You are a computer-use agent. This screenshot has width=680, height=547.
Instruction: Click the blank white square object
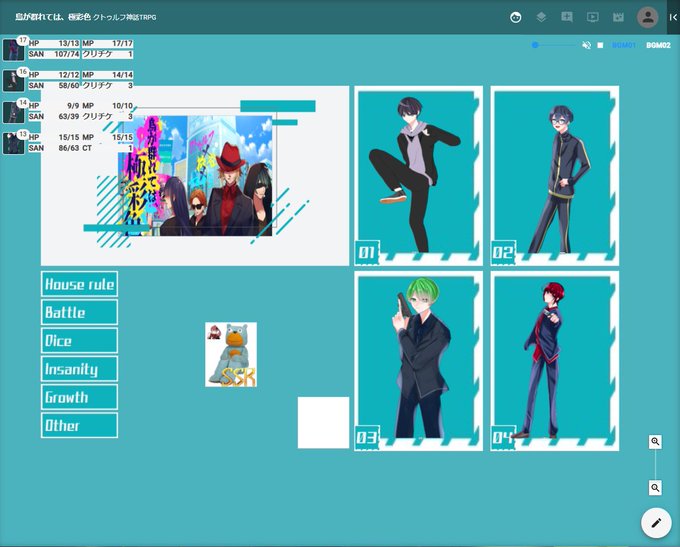323,422
